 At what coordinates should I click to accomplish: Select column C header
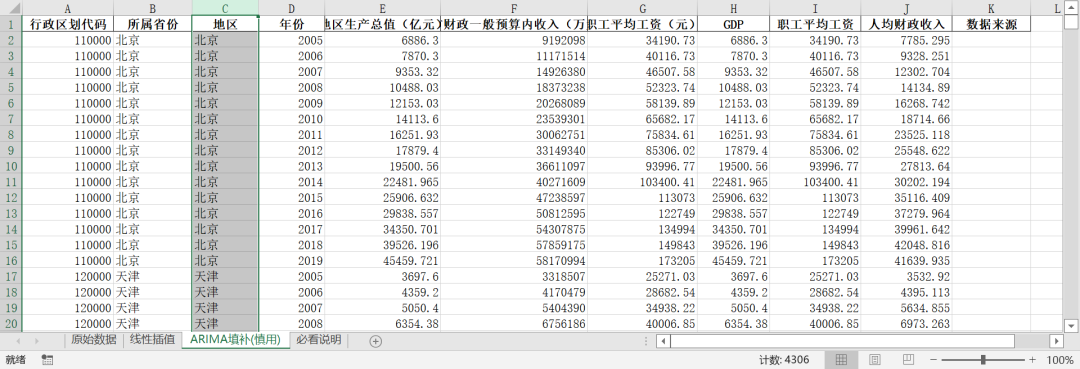225,8
